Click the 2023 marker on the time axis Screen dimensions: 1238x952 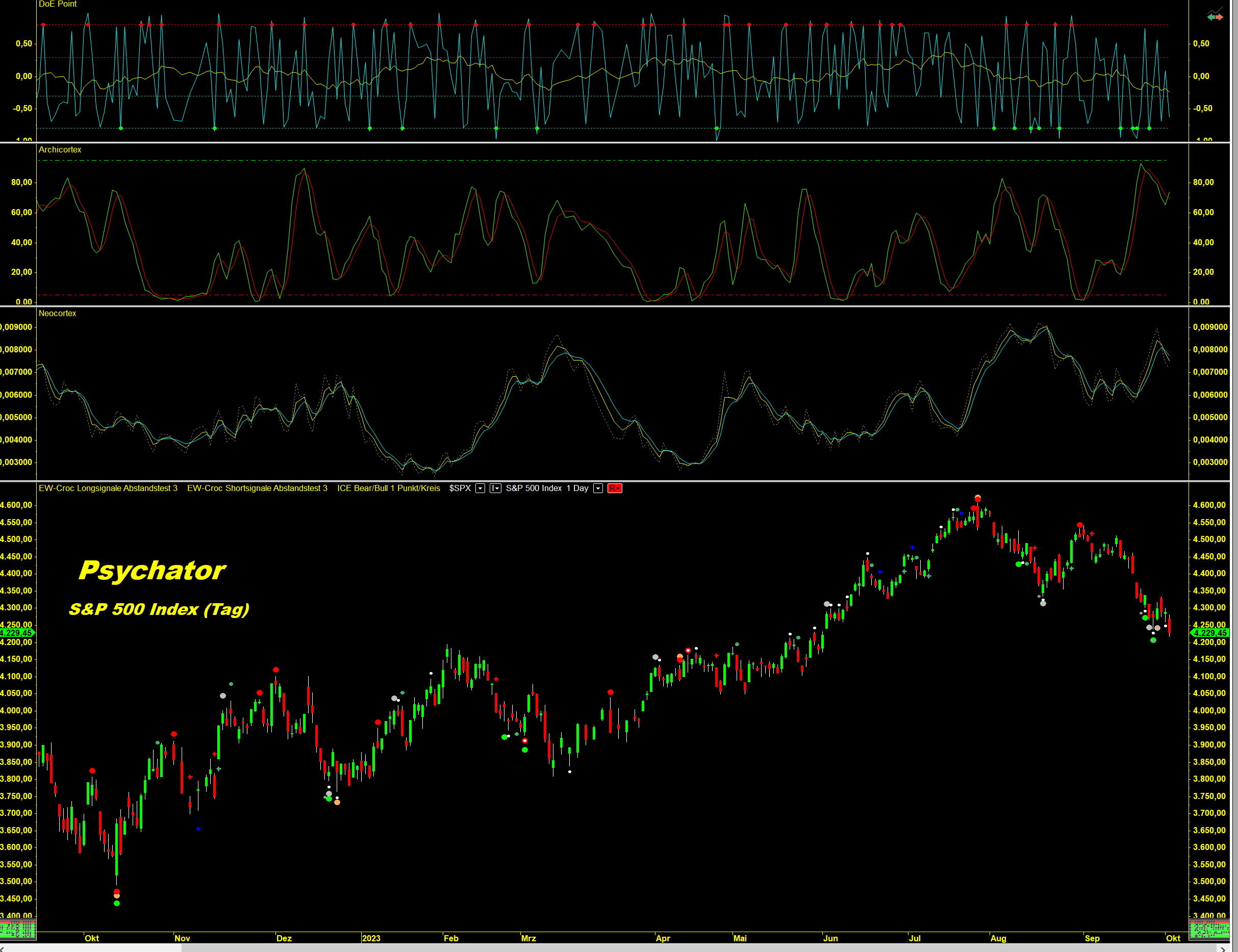[x=371, y=938]
